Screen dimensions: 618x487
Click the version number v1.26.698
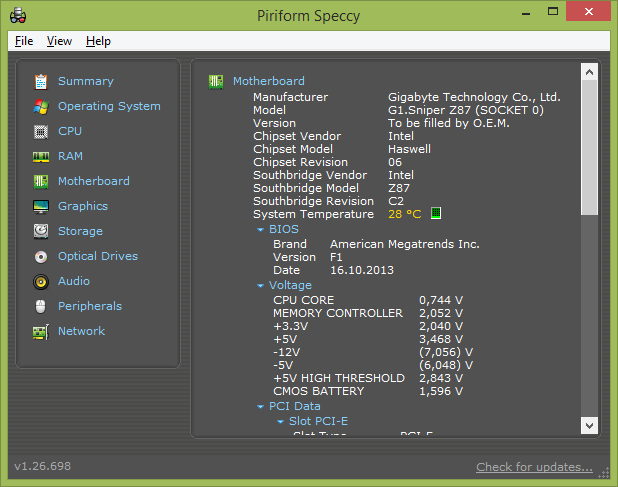(x=43, y=466)
